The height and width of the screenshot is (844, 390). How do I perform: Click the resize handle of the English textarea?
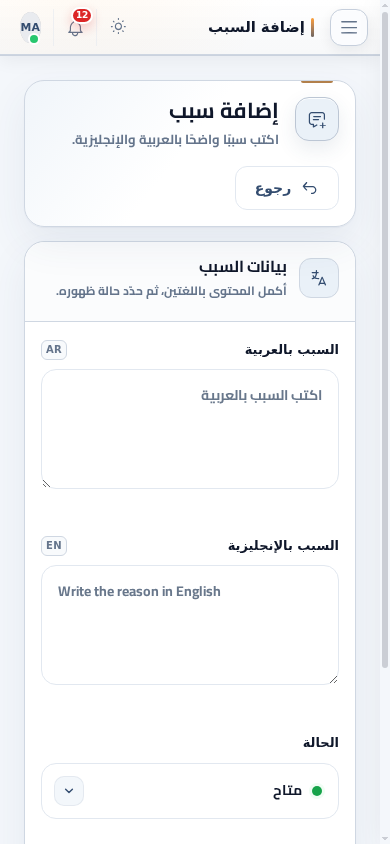click(334, 679)
